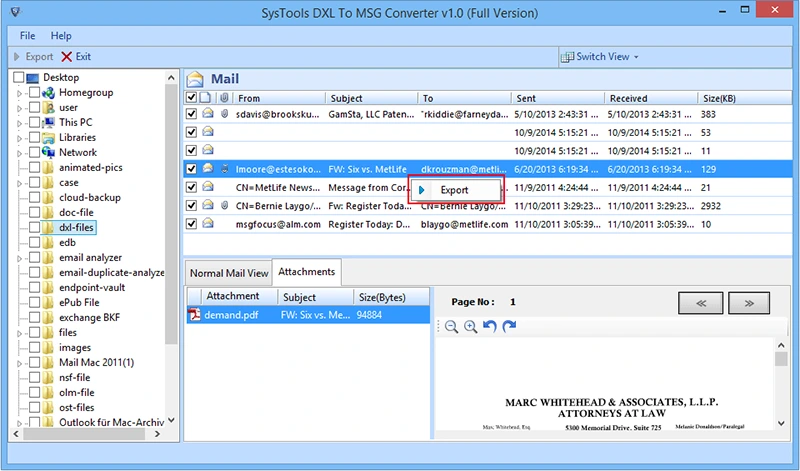Sort mails by the Size(KB) column header
This screenshot has width=800, height=471.
coord(744,98)
